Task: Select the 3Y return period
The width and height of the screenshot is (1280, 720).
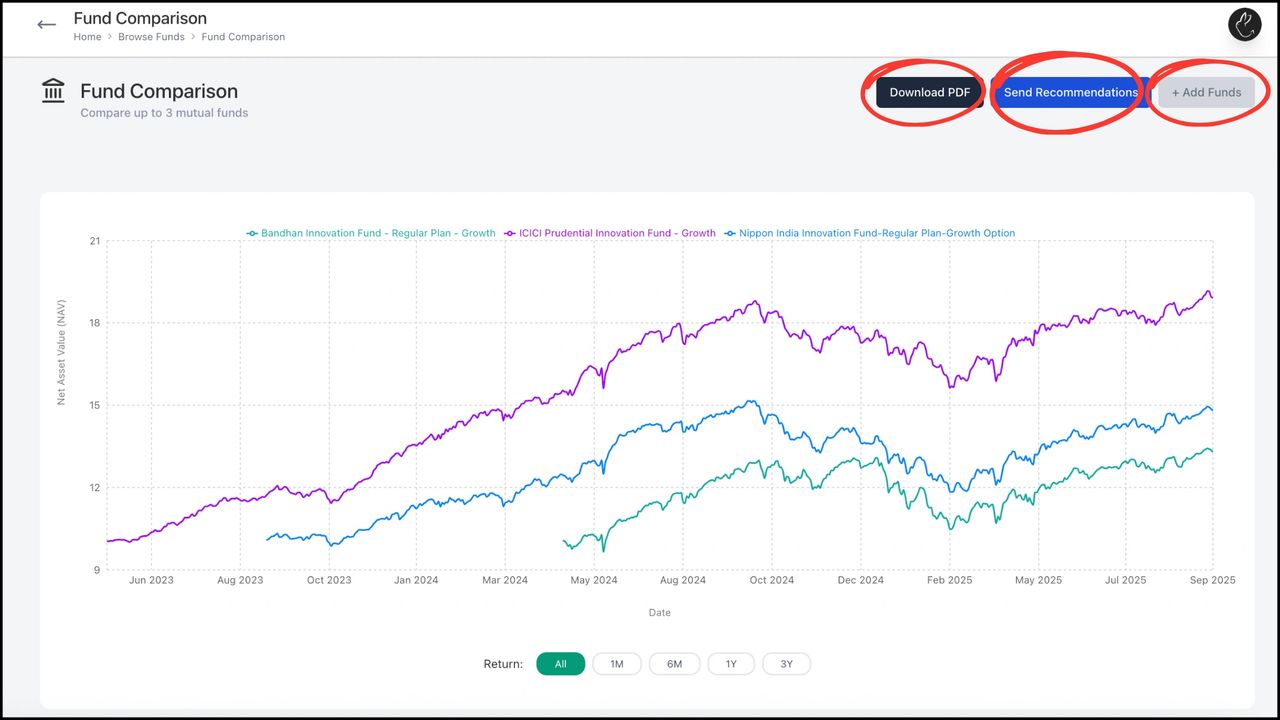Action: pos(787,663)
